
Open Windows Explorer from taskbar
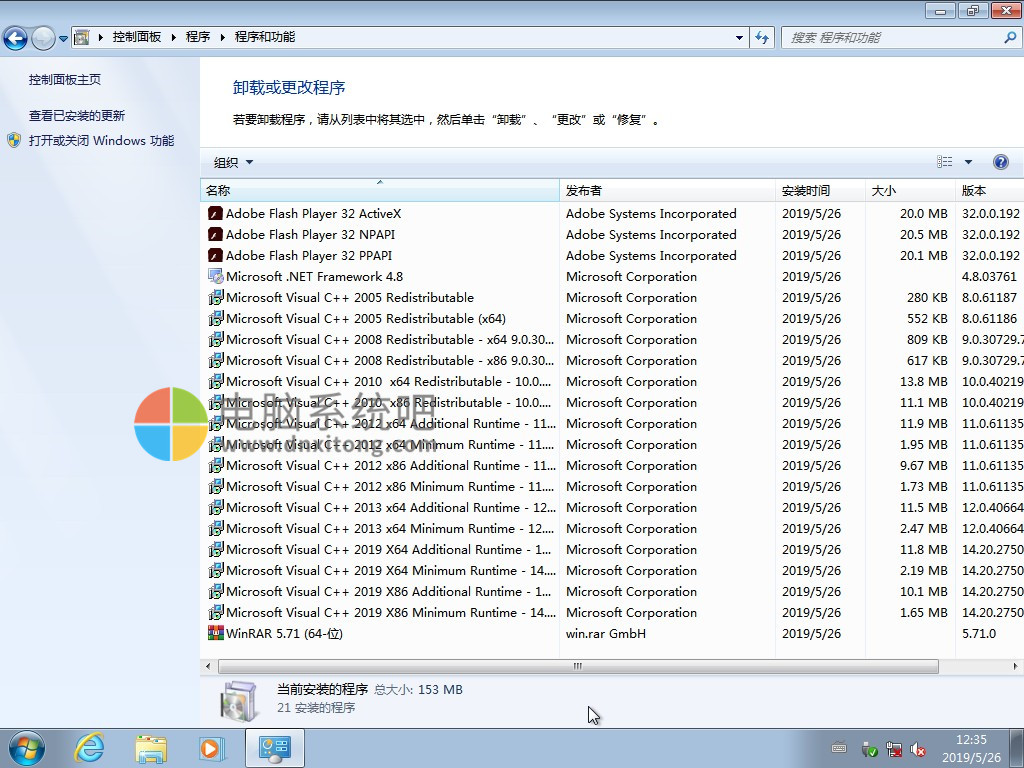[151, 748]
